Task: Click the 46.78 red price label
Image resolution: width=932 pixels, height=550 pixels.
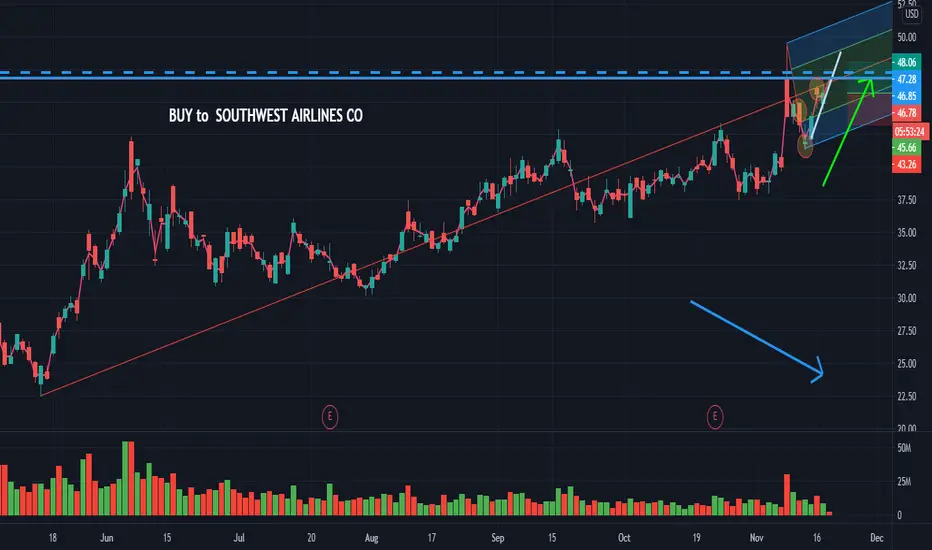Action: pyautogui.click(x=906, y=113)
